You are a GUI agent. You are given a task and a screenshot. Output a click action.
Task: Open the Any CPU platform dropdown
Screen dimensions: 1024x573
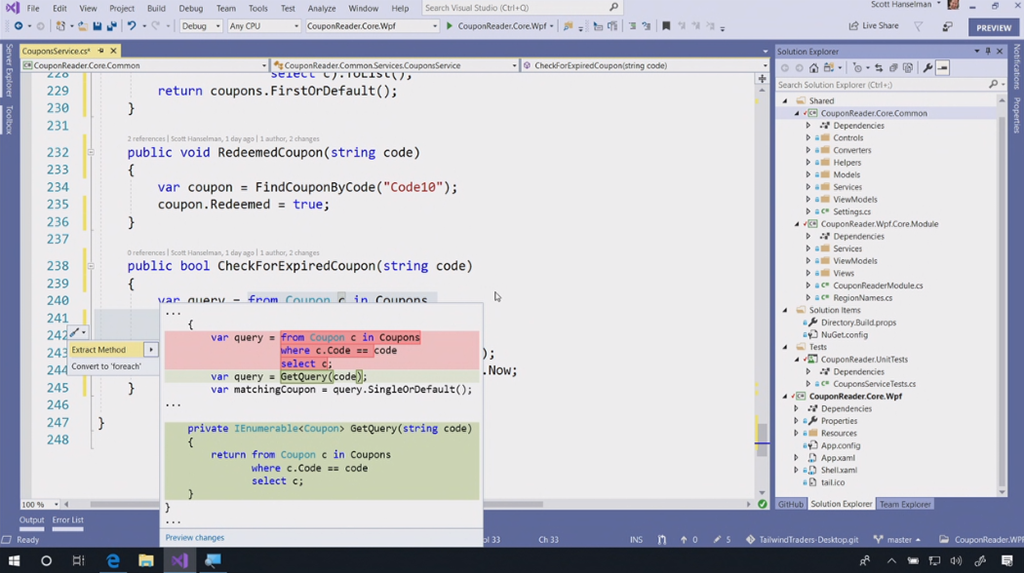(263, 26)
